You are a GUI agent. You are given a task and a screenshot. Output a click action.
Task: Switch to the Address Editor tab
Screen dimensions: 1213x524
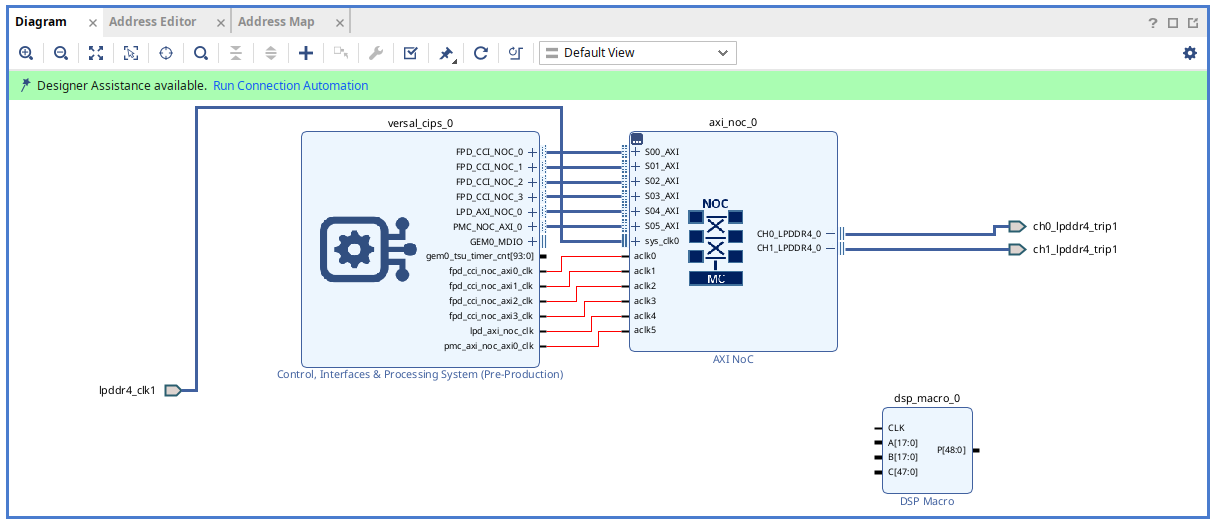tap(153, 22)
